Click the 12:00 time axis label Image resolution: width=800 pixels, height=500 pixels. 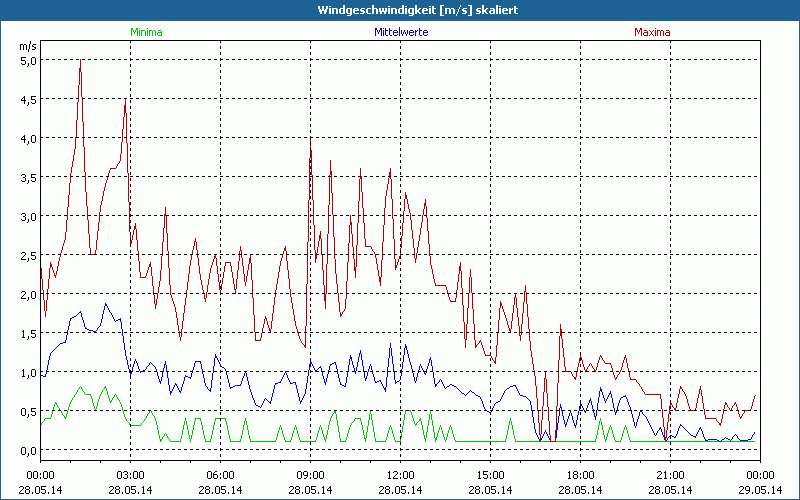pyautogui.click(x=400, y=475)
